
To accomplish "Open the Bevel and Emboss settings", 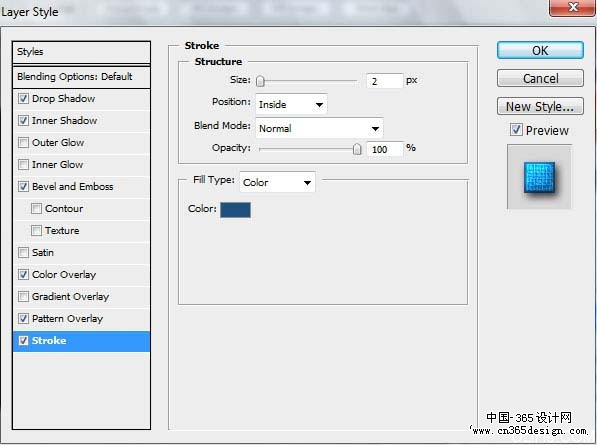I will click(81, 187).
